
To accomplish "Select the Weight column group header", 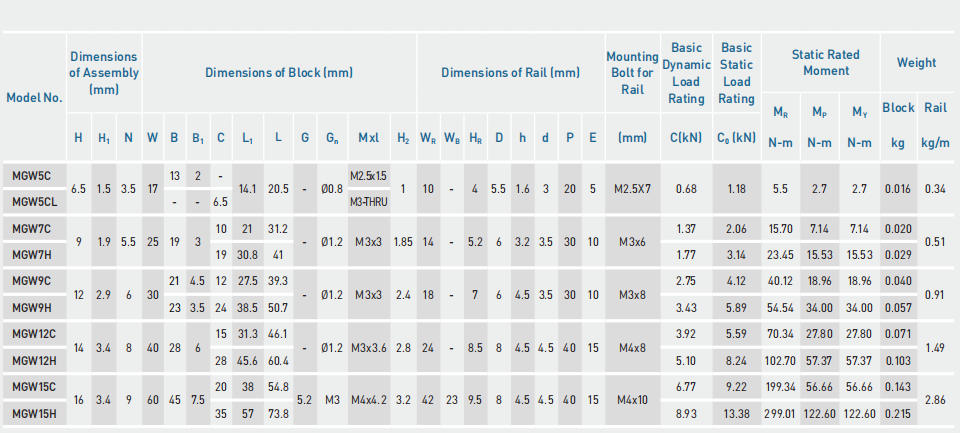I will click(x=916, y=63).
